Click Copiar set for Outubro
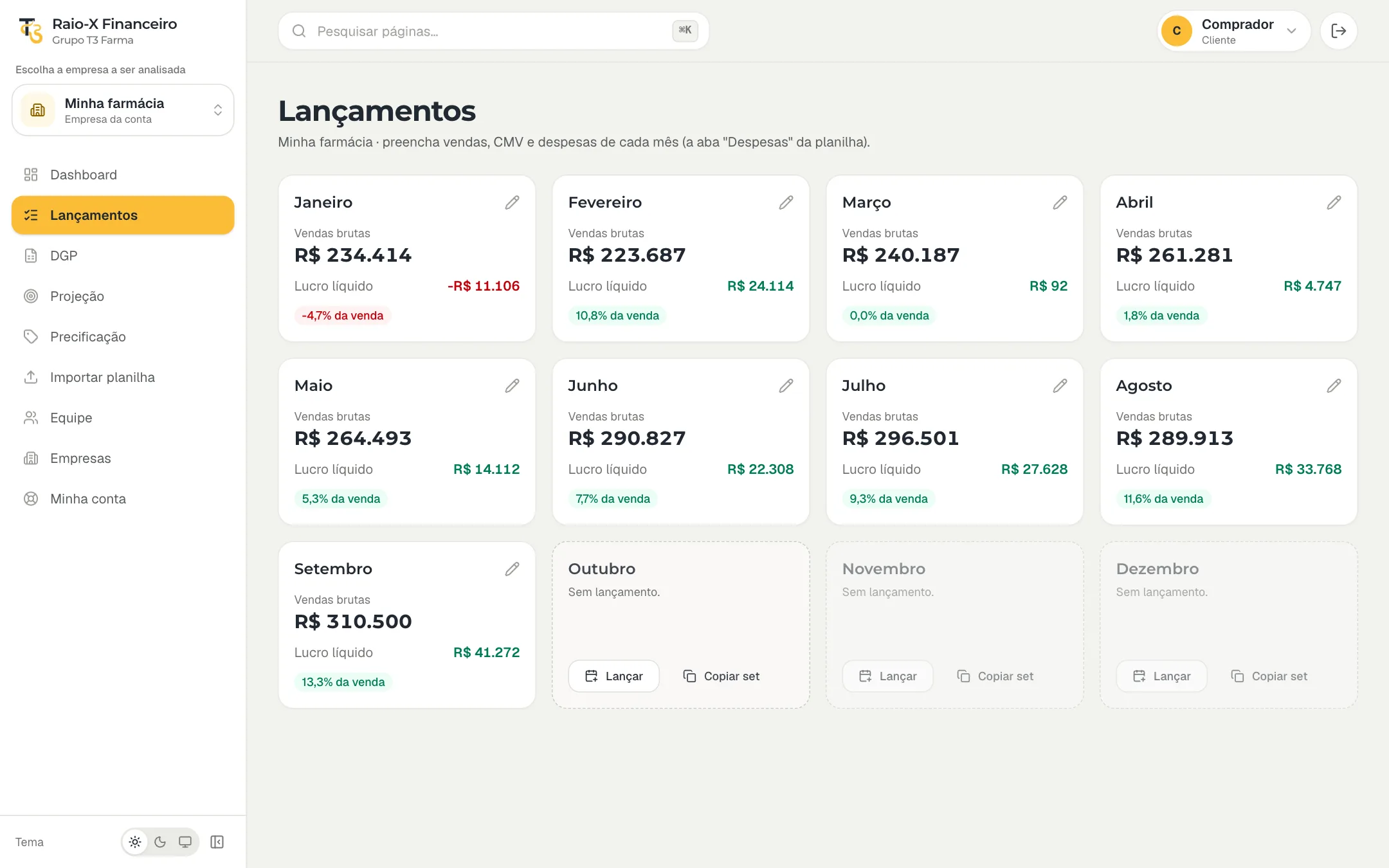 [722, 676]
